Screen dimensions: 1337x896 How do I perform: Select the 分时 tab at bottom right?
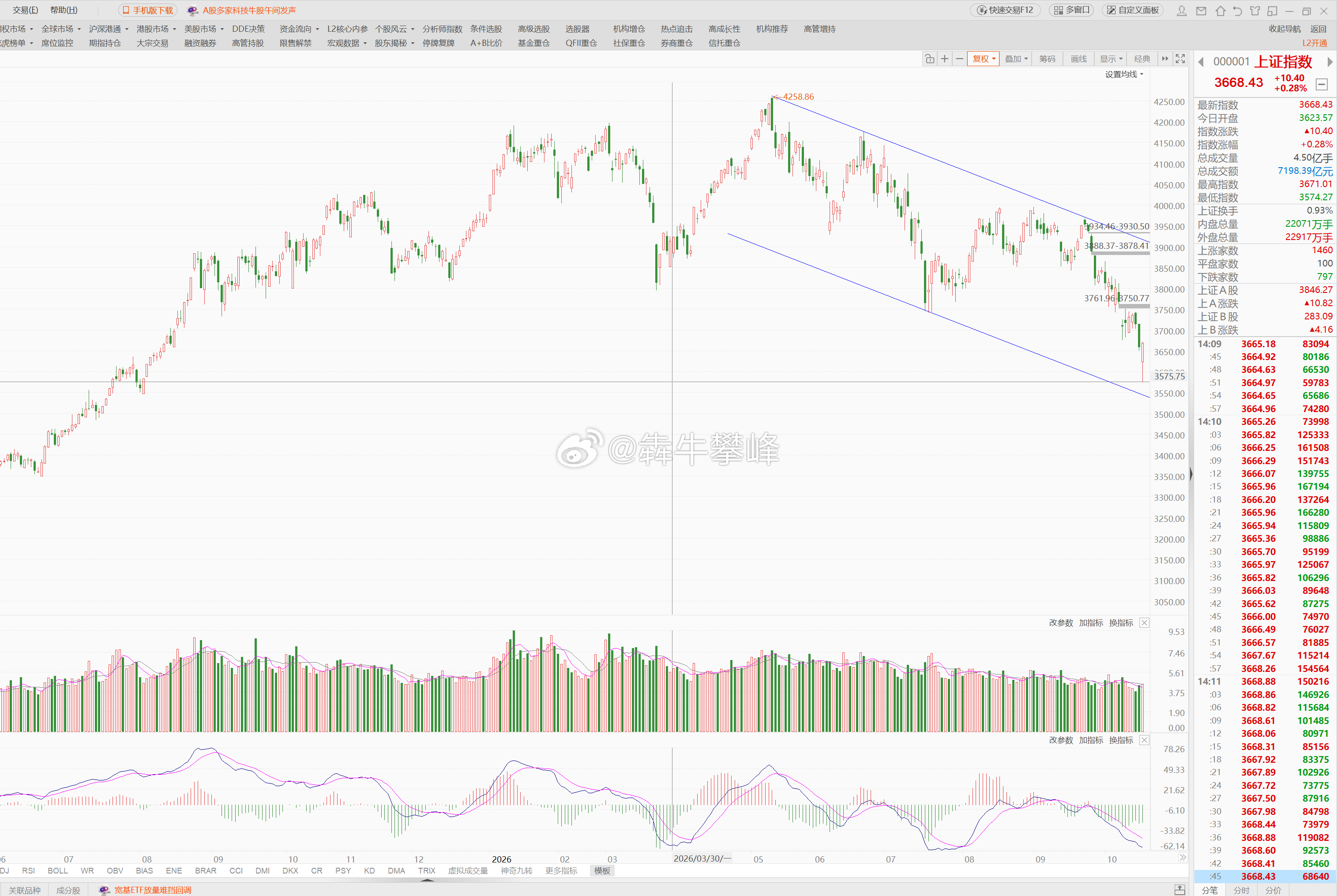click(1241, 890)
